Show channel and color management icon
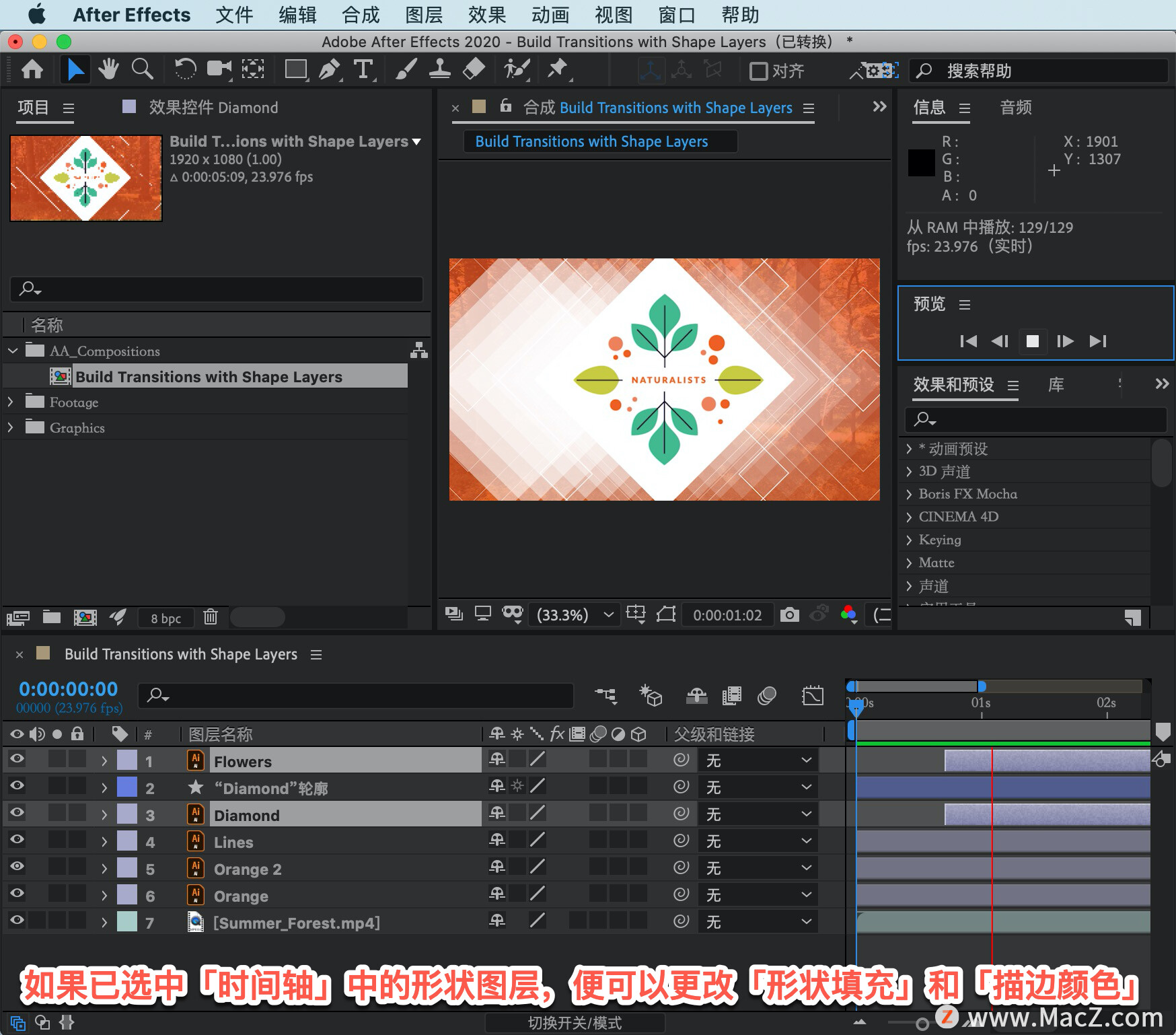 pyautogui.click(x=849, y=614)
